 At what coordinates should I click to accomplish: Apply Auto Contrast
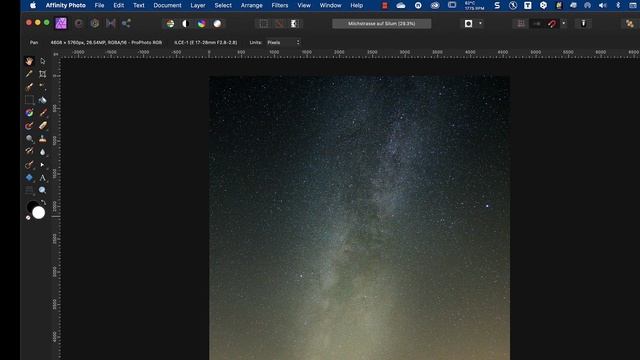[186, 24]
